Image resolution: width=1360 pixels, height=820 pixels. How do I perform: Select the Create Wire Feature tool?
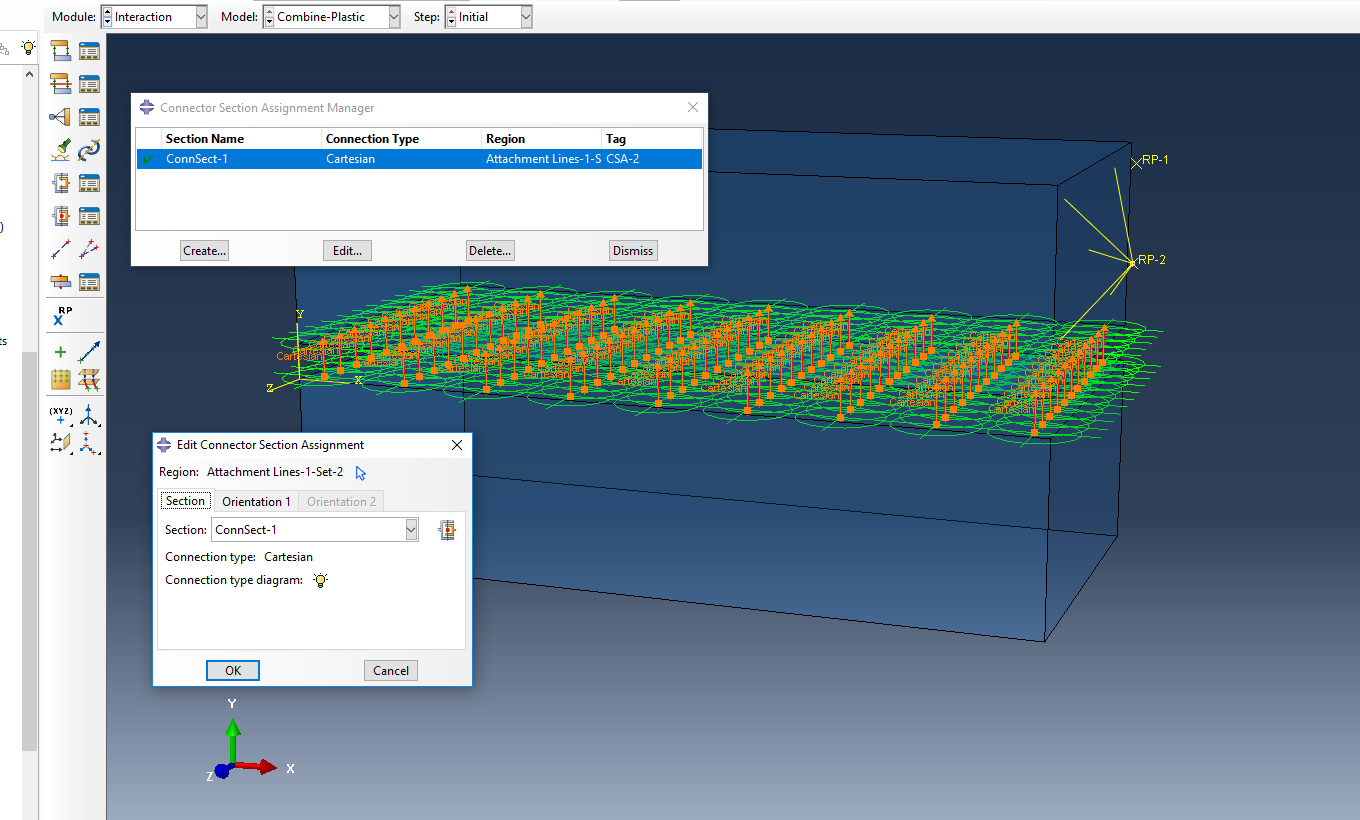click(60, 249)
